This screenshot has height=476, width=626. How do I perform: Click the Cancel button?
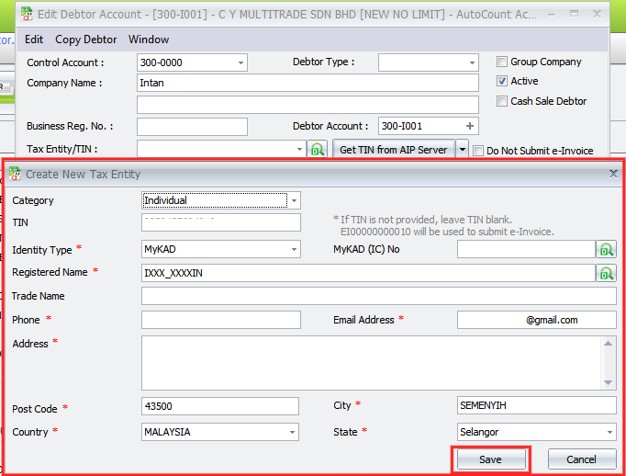580,459
